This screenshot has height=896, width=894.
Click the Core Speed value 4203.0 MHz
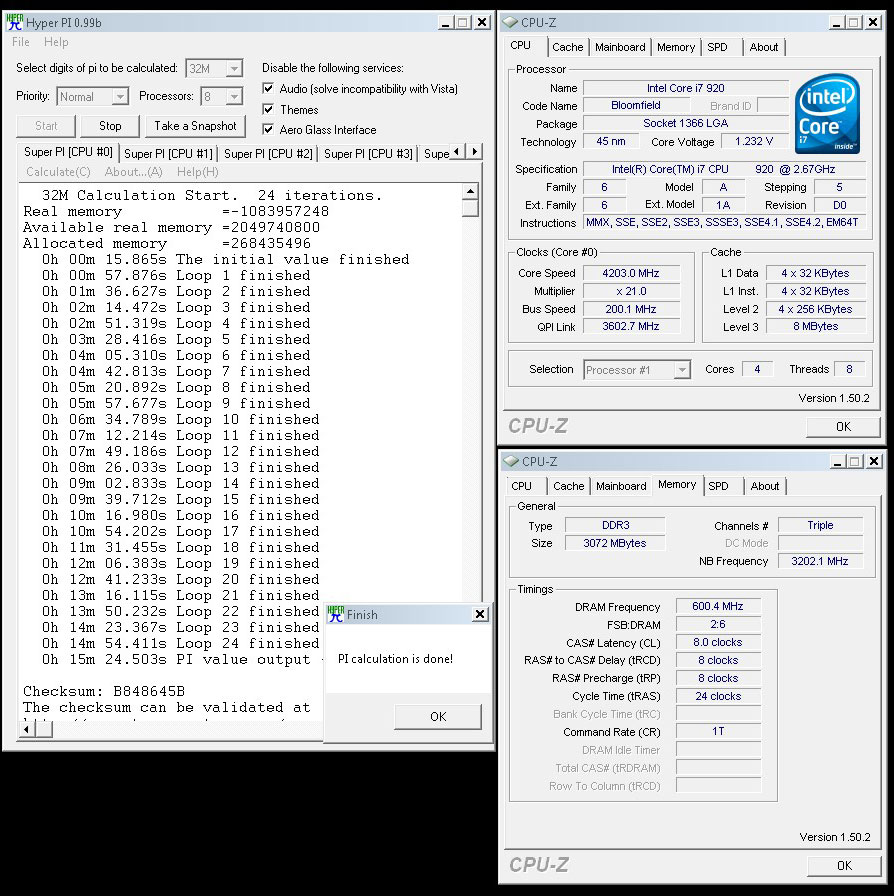pyautogui.click(x=631, y=273)
